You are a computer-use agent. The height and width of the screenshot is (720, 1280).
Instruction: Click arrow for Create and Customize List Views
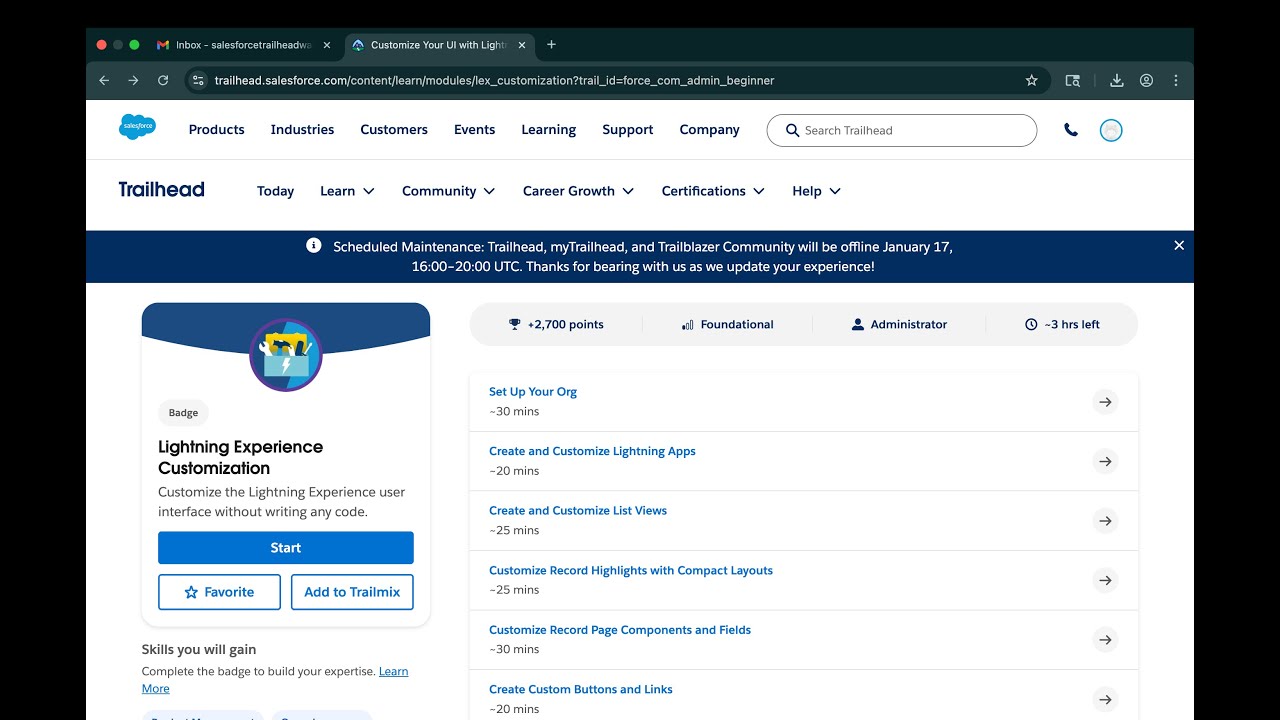click(1105, 521)
